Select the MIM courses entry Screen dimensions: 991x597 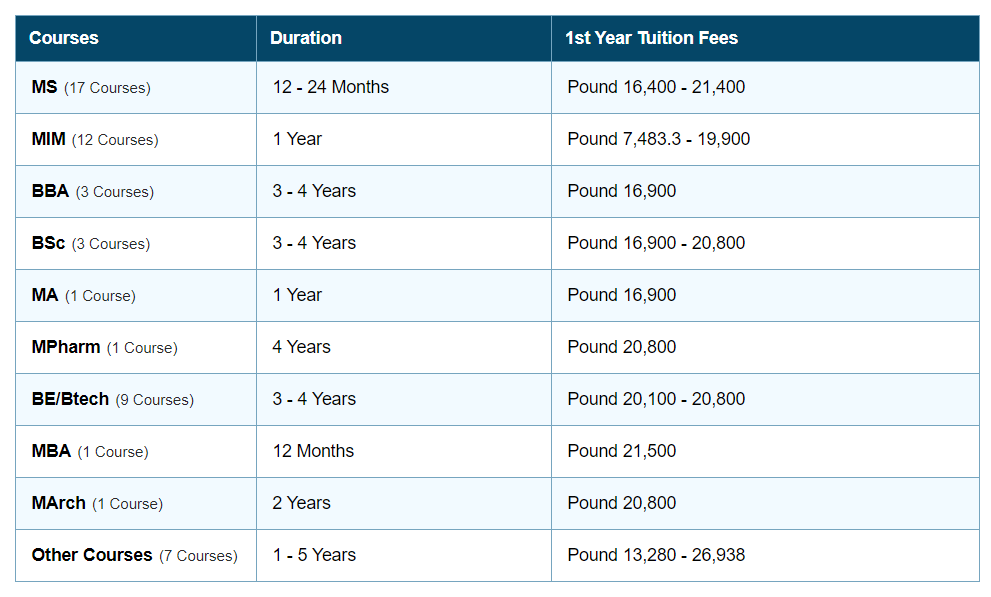pos(49,139)
